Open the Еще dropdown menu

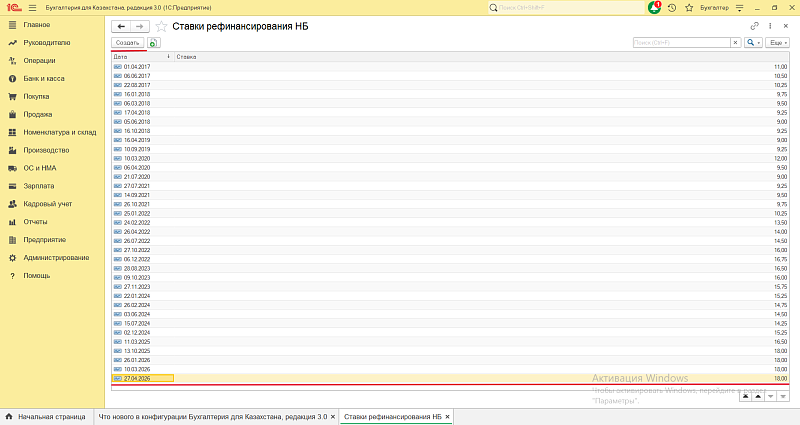(777, 43)
